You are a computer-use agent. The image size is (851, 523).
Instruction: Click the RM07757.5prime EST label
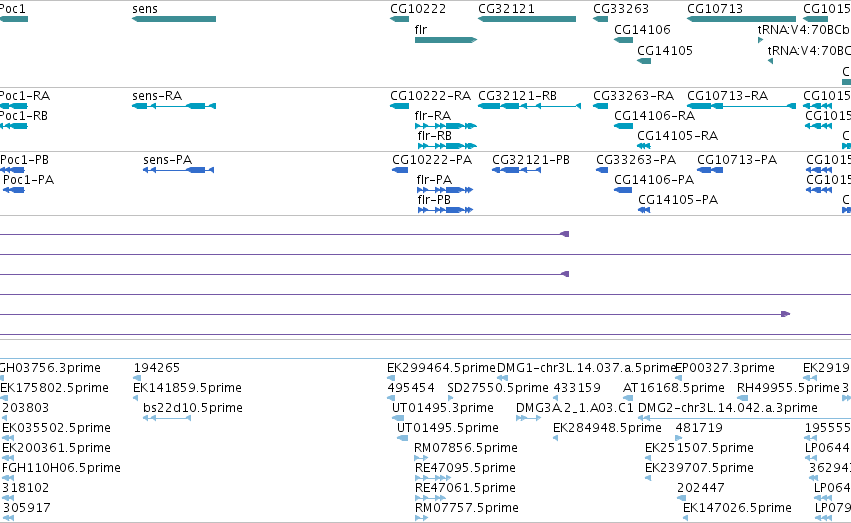pyautogui.click(x=466, y=508)
